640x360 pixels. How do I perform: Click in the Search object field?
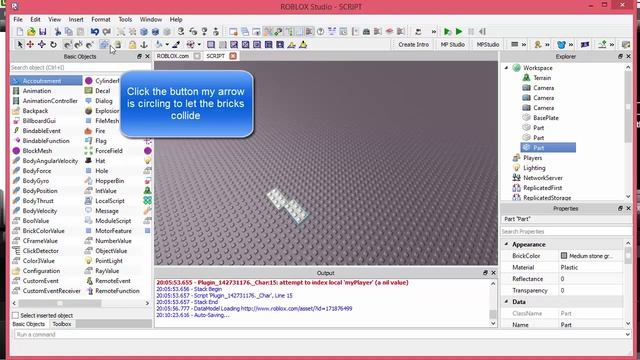tap(80, 67)
